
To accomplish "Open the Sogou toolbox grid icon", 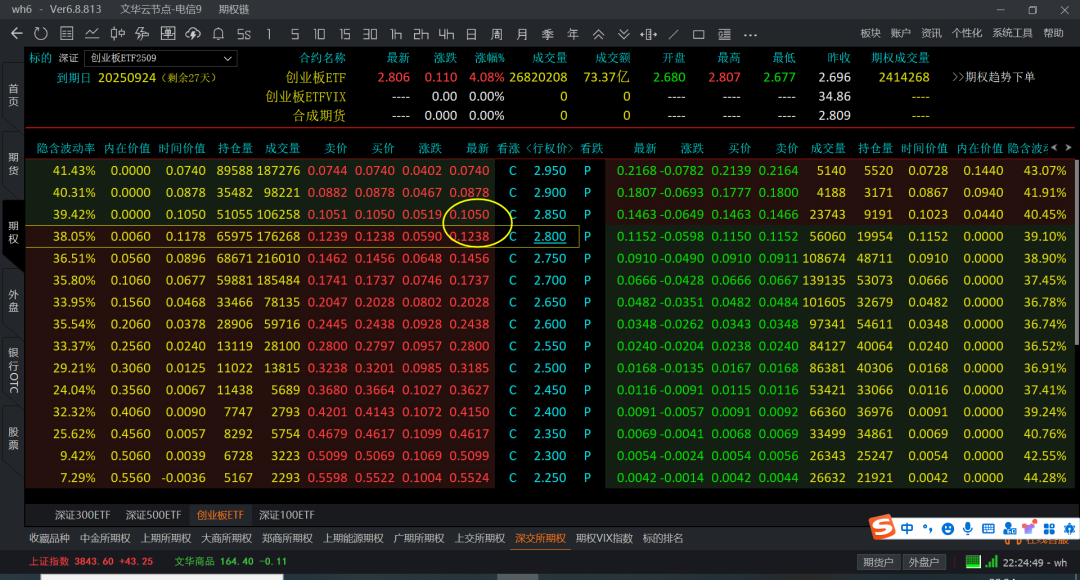I will [x=1049, y=528].
